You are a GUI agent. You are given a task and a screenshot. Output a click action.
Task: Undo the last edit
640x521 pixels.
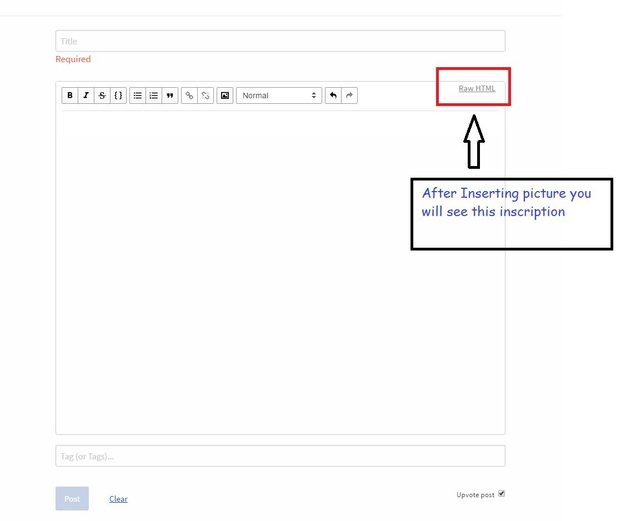click(x=333, y=96)
